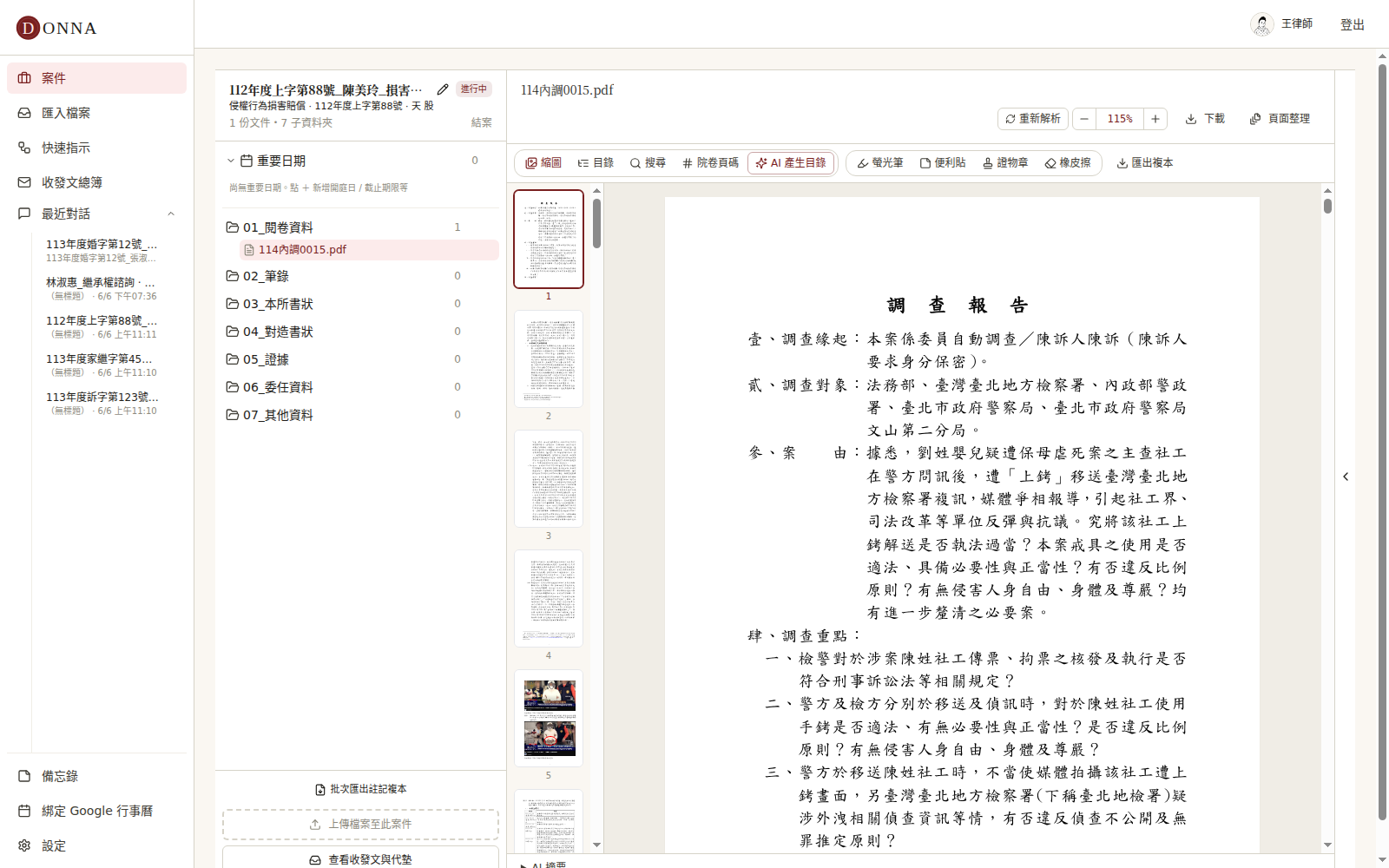Select page 4 thumbnail
The height and width of the screenshot is (868, 1389).
(x=549, y=599)
